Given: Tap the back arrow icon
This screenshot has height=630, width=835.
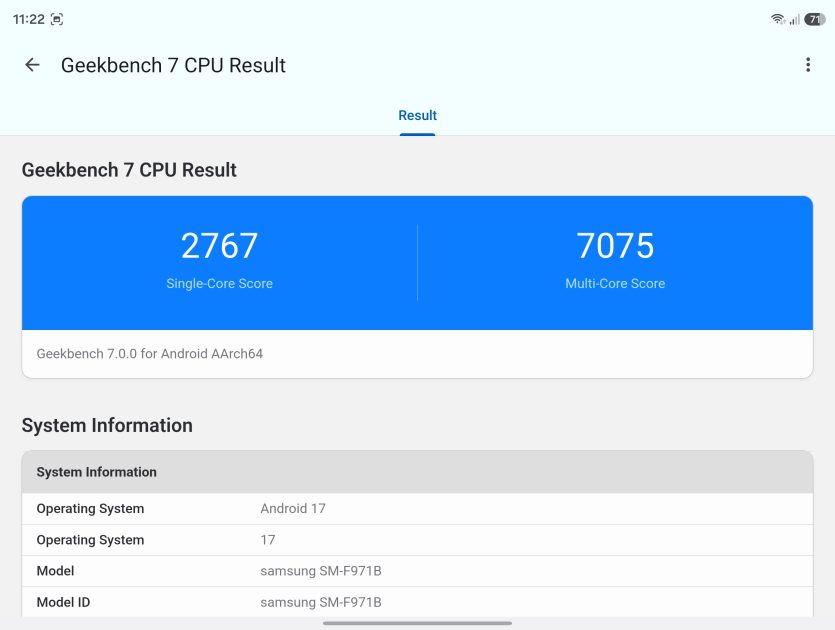Looking at the screenshot, I should [32, 65].
